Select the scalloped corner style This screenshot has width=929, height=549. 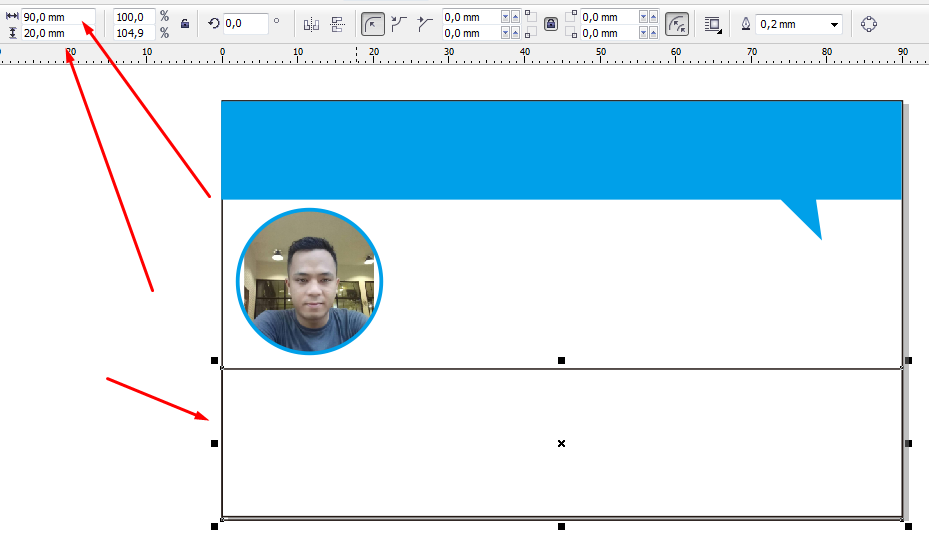pos(399,24)
